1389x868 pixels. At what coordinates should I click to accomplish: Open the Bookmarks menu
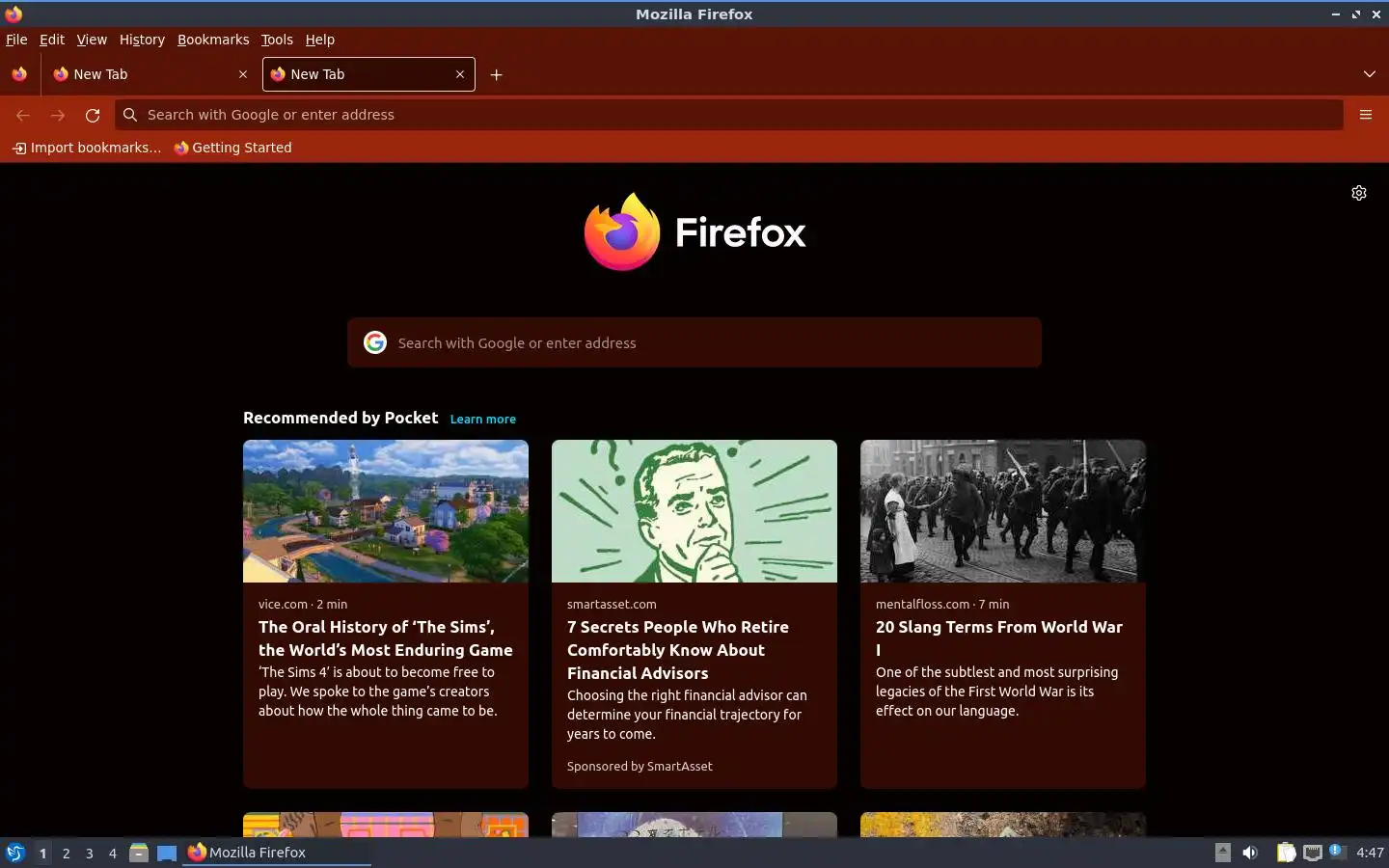pos(213,40)
